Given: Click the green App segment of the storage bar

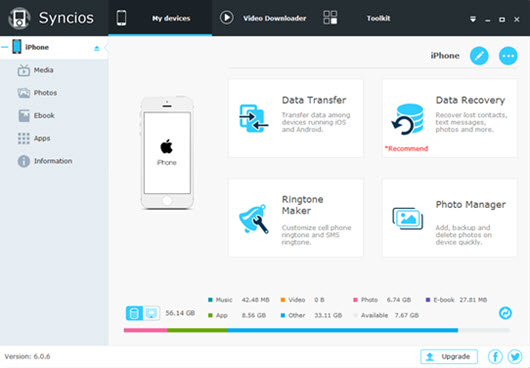Looking at the screenshot, I should pos(197,330).
